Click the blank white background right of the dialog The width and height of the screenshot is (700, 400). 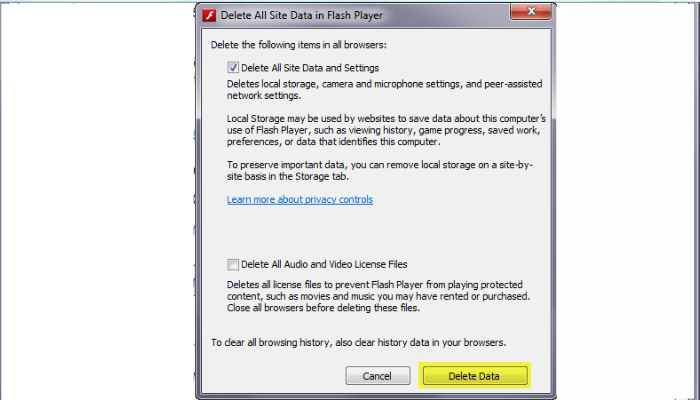pyautogui.click(x=627, y=201)
